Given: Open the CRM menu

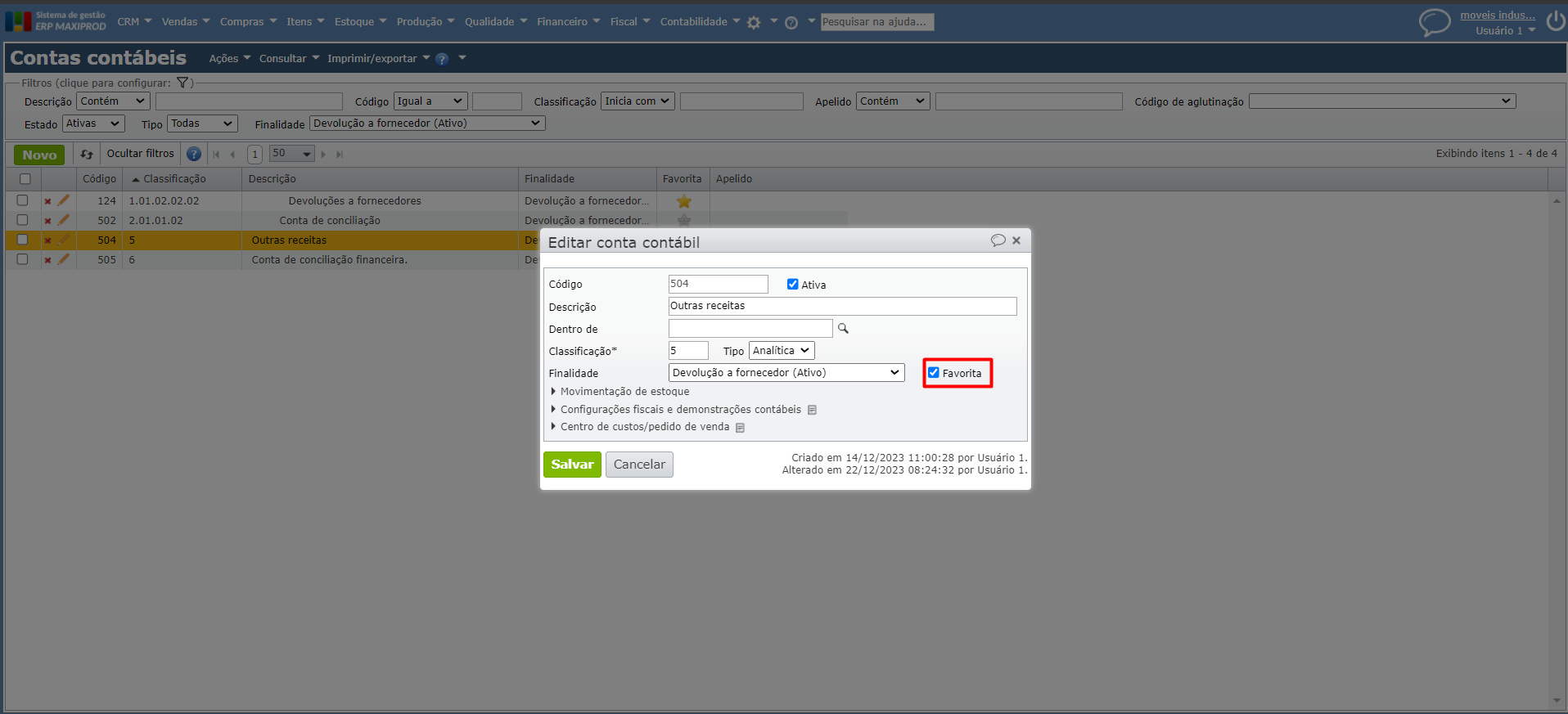Looking at the screenshot, I should coord(134,22).
